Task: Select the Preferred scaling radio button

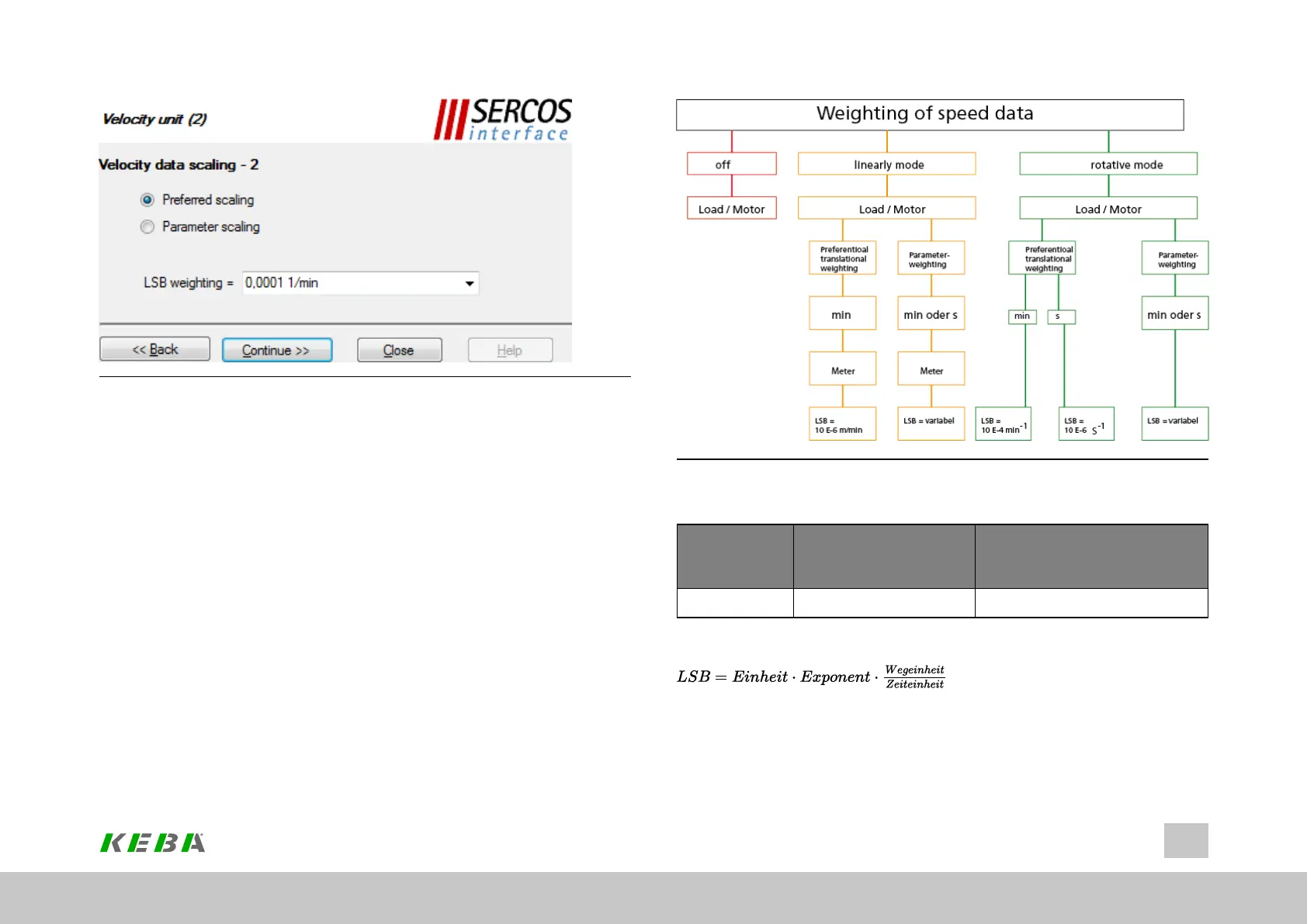Action: point(147,200)
